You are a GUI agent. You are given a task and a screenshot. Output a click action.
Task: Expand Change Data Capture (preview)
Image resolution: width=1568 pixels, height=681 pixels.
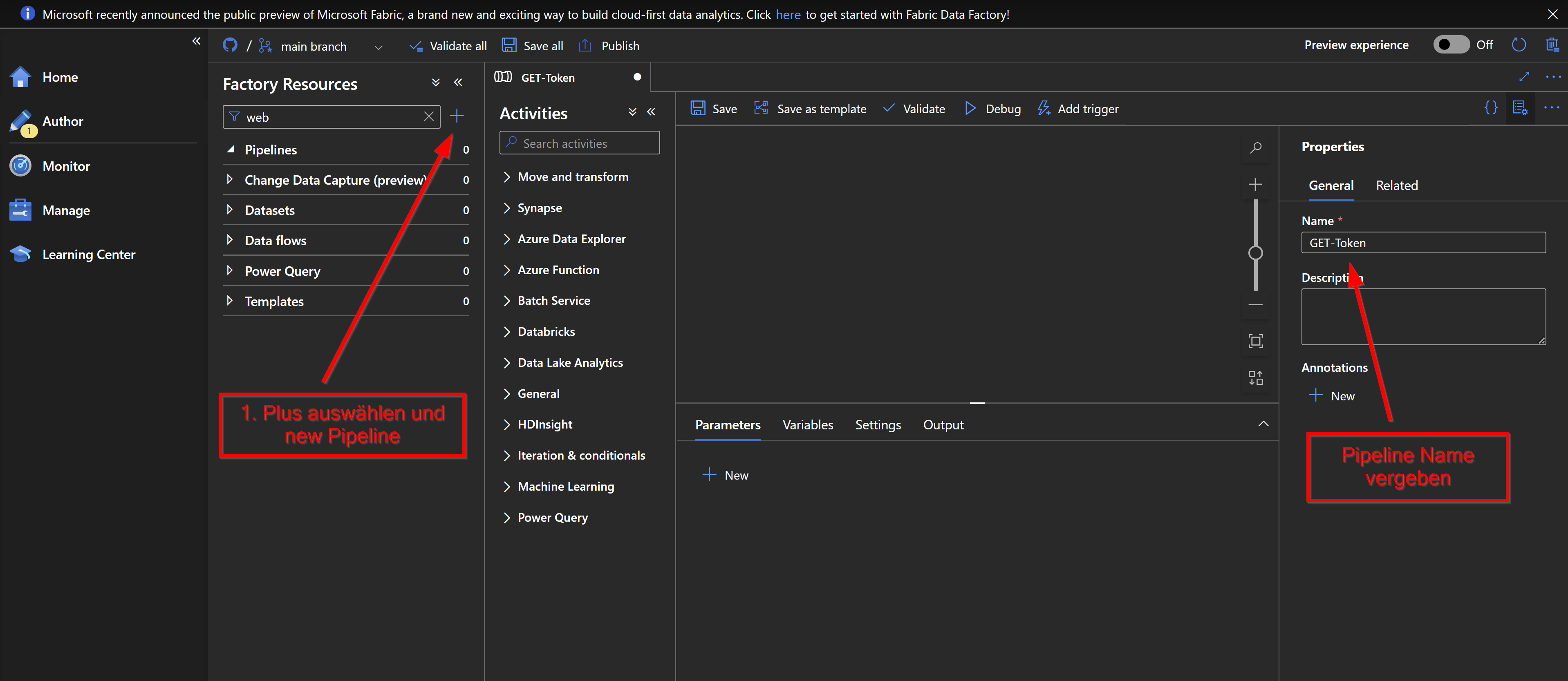[x=229, y=179]
